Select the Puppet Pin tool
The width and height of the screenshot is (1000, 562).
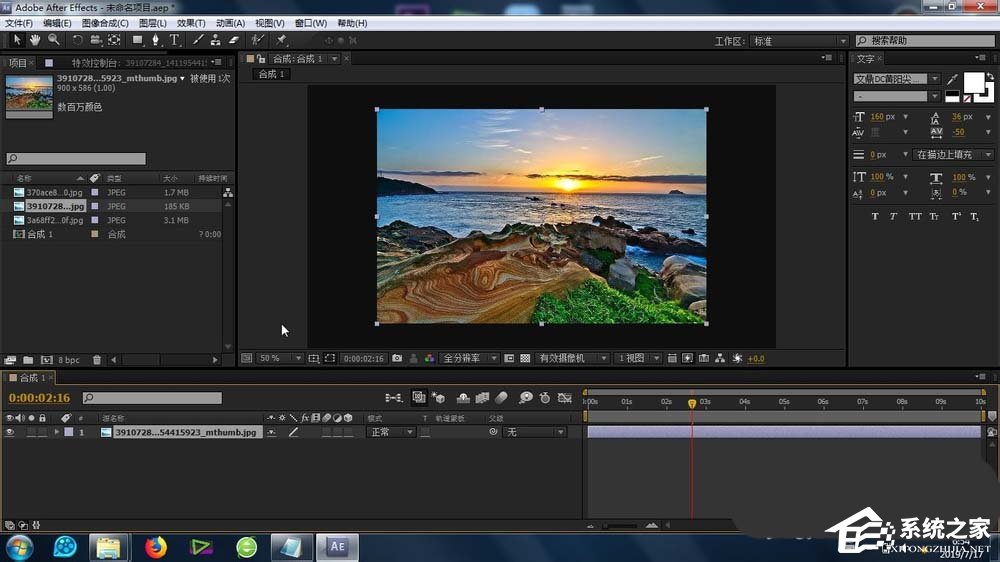pos(281,40)
